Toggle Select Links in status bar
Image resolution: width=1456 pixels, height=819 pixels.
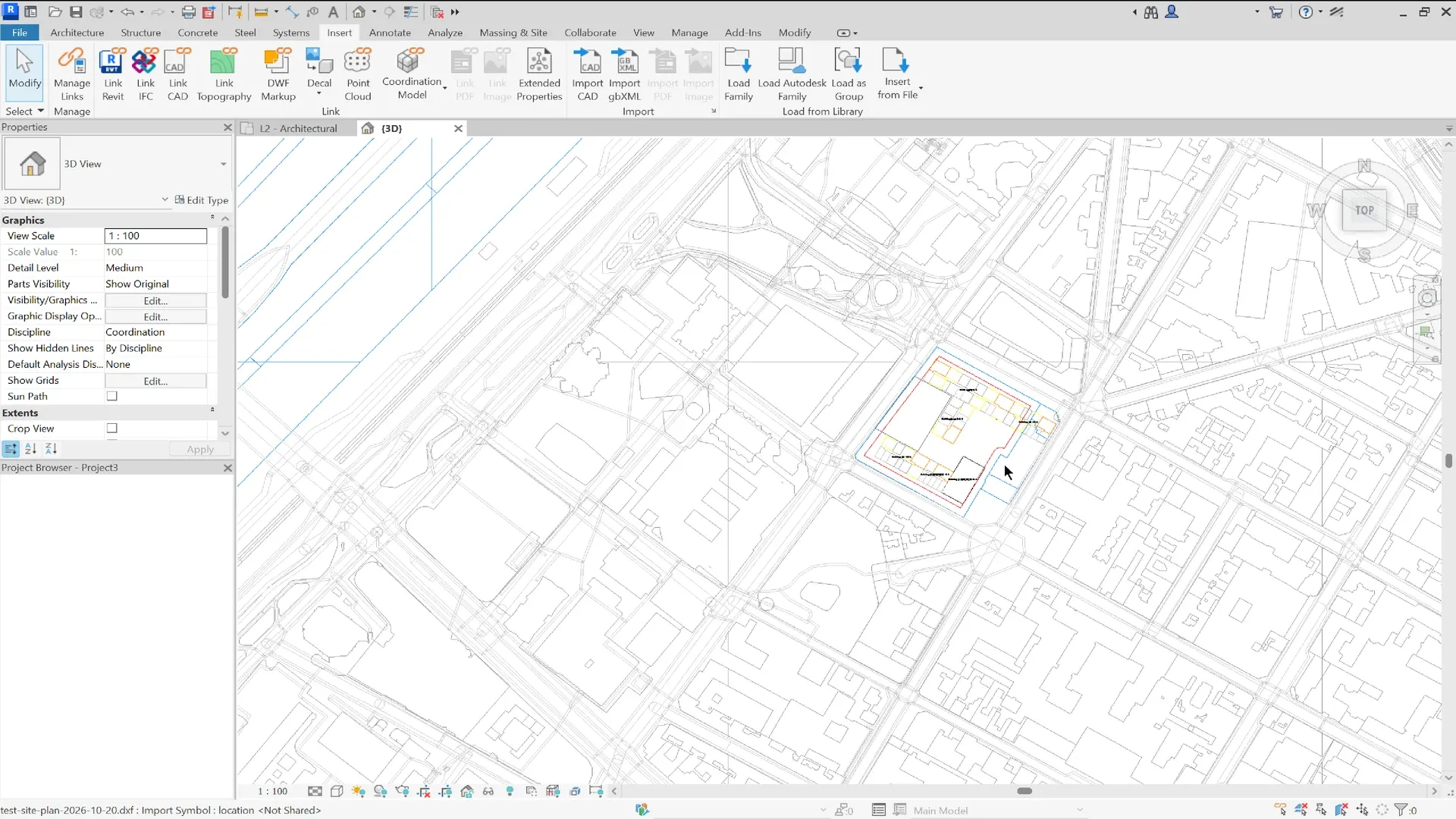(x=1280, y=810)
